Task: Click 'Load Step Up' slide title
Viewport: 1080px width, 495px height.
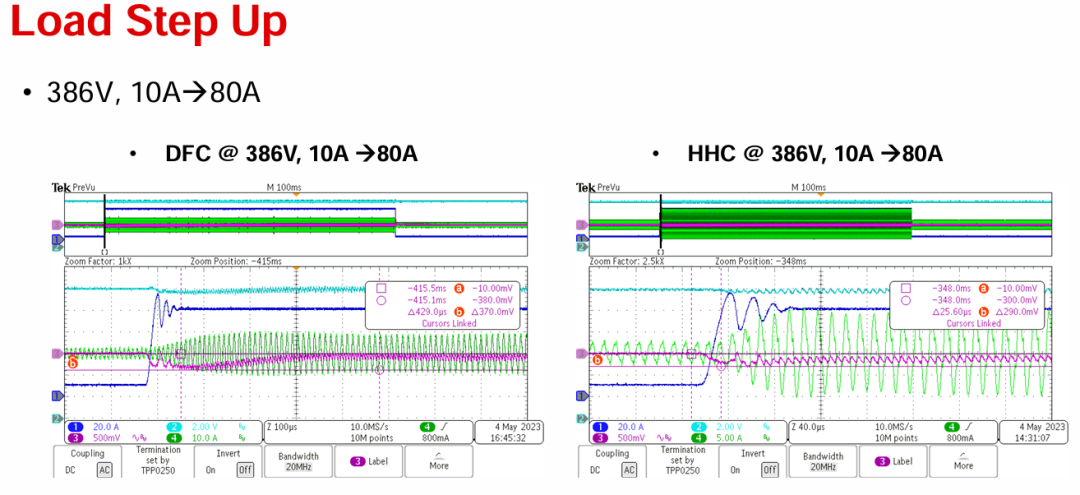Action: click(149, 21)
